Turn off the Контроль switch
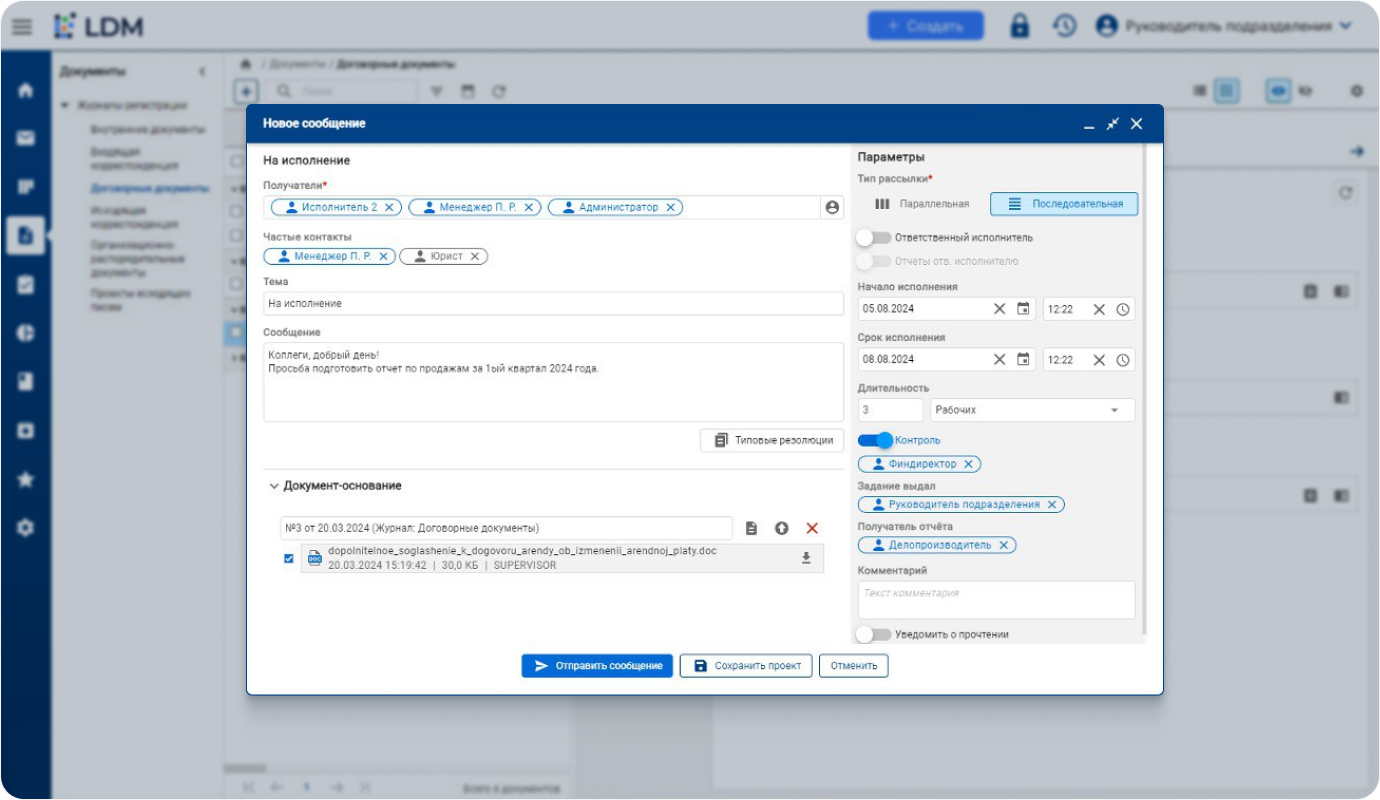This screenshot has width=1380, height=800. (x=875, y=440)
